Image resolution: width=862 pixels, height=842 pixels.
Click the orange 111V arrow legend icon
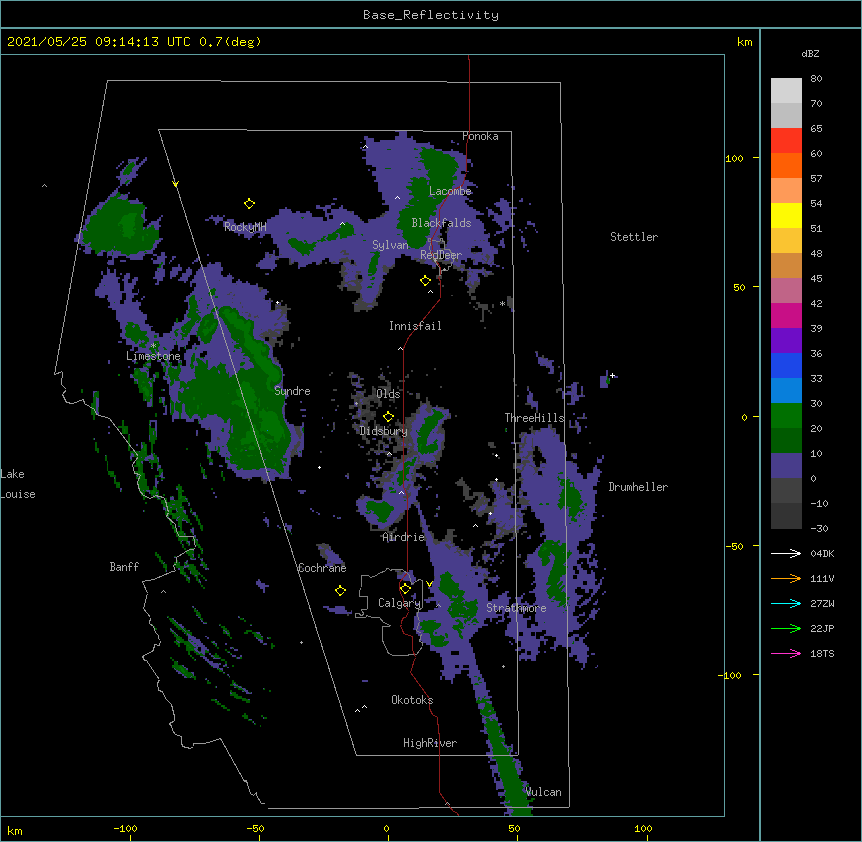pos(786,578)
